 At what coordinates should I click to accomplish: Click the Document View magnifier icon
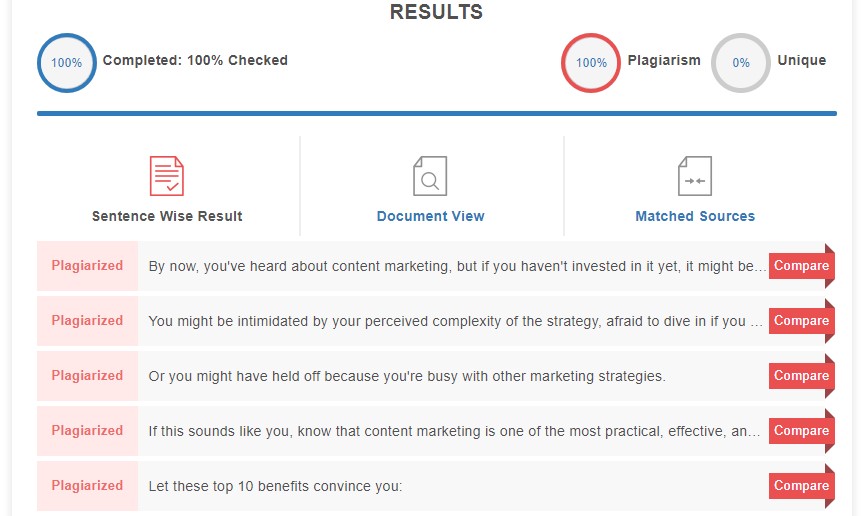click(x=430, y=176)
